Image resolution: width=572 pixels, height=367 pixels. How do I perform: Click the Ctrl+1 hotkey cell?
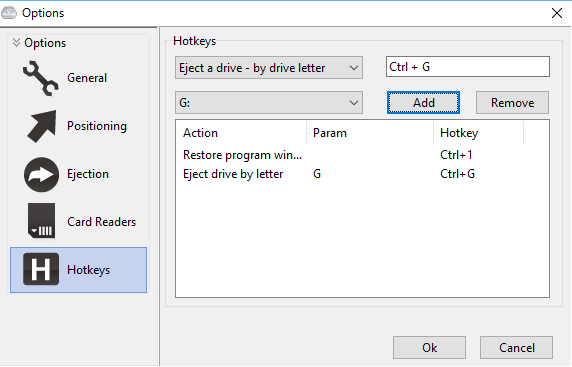[456, 155]
